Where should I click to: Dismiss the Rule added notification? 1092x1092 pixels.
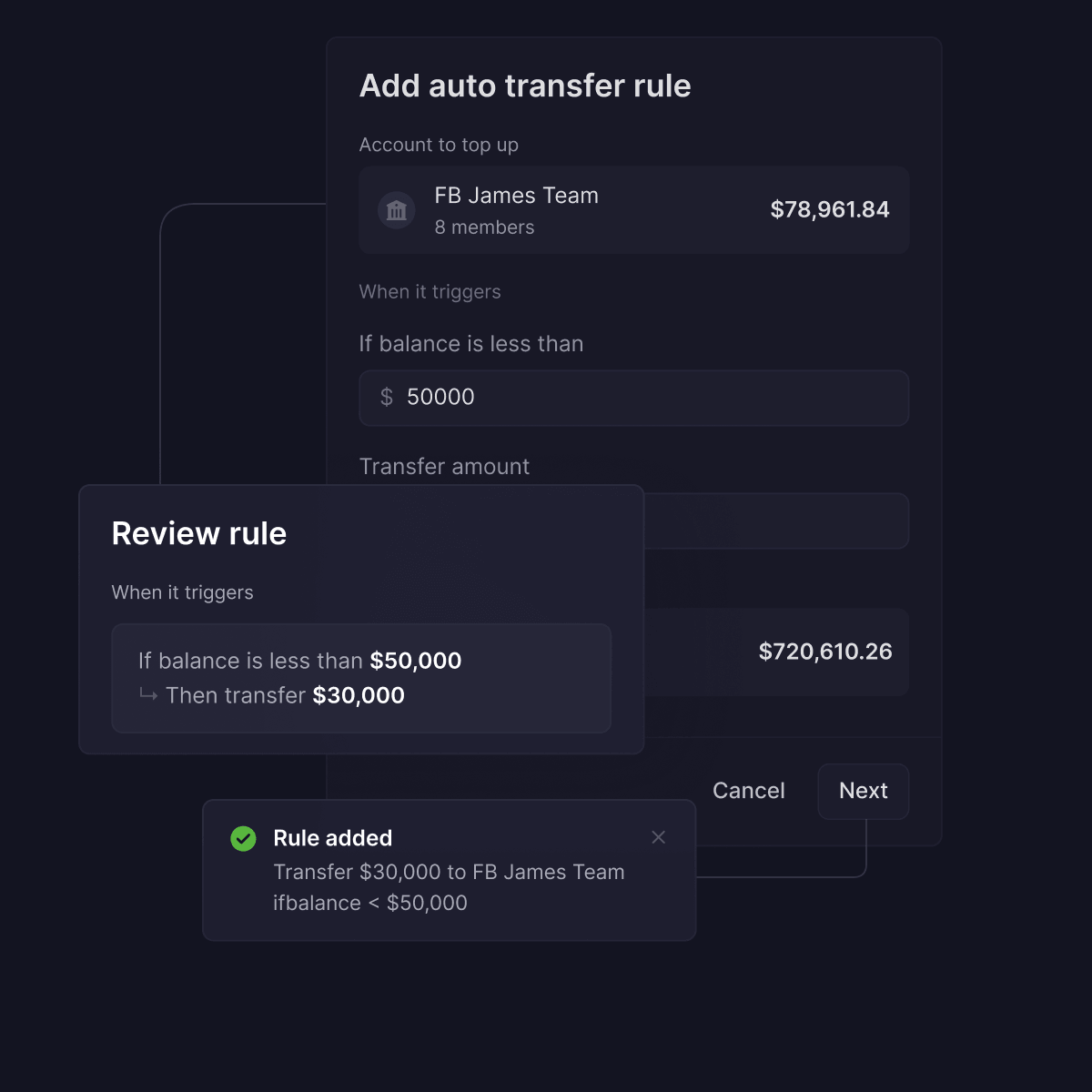click(659, 837)
